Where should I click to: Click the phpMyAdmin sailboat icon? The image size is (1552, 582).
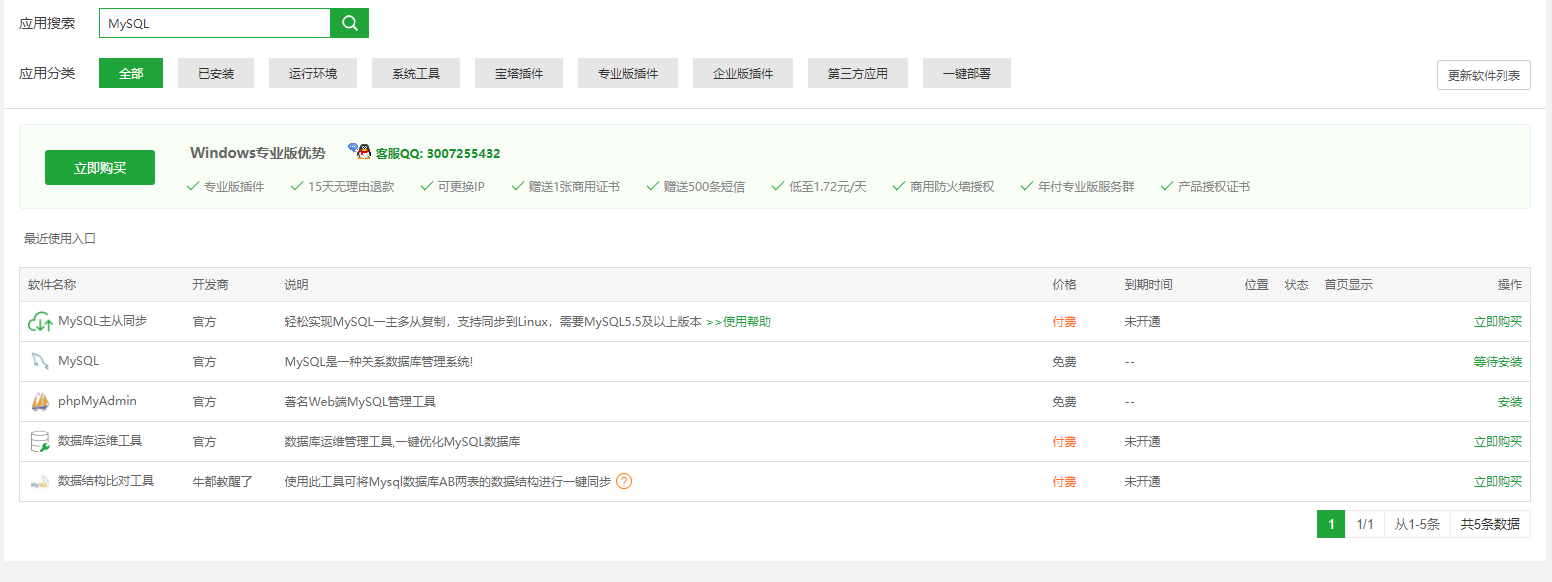[x=40, y=402]
